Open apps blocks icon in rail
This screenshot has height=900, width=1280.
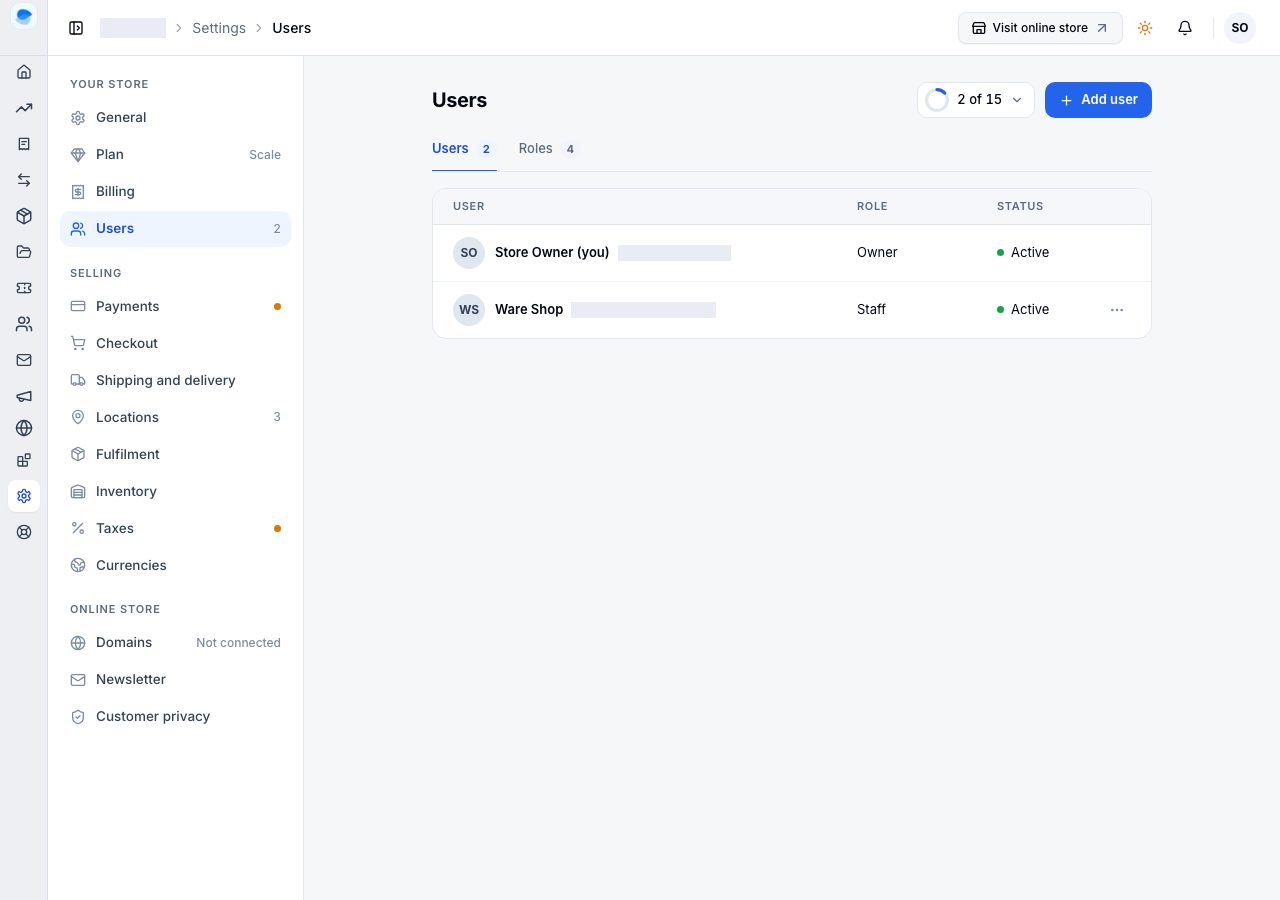pos(24,460)
